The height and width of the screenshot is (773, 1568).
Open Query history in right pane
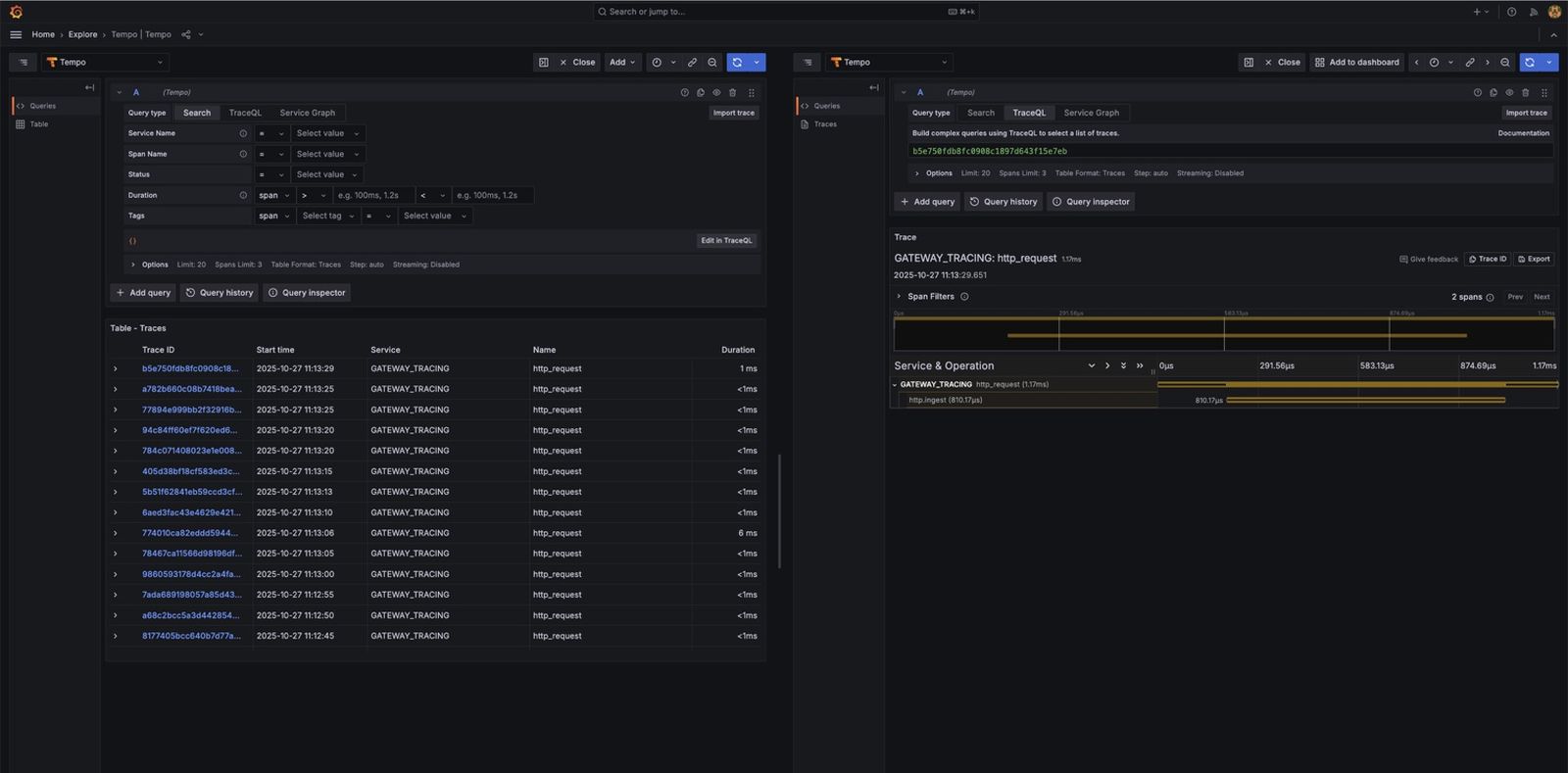(x=1003, y=202)
